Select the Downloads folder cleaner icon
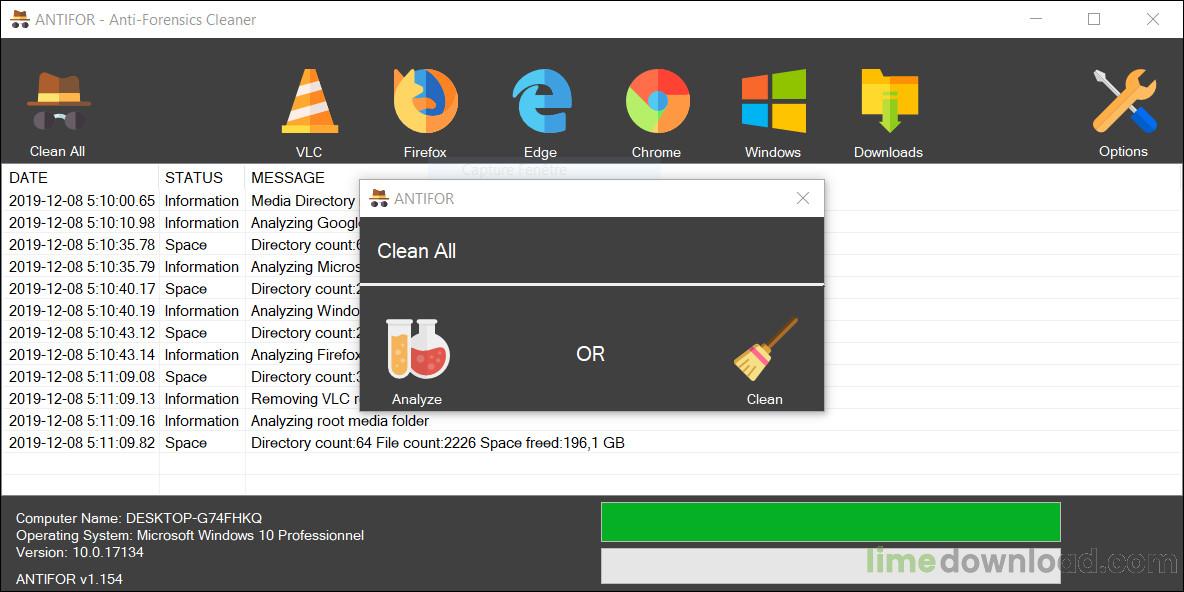1184x592 pixels. click(888, 104)
